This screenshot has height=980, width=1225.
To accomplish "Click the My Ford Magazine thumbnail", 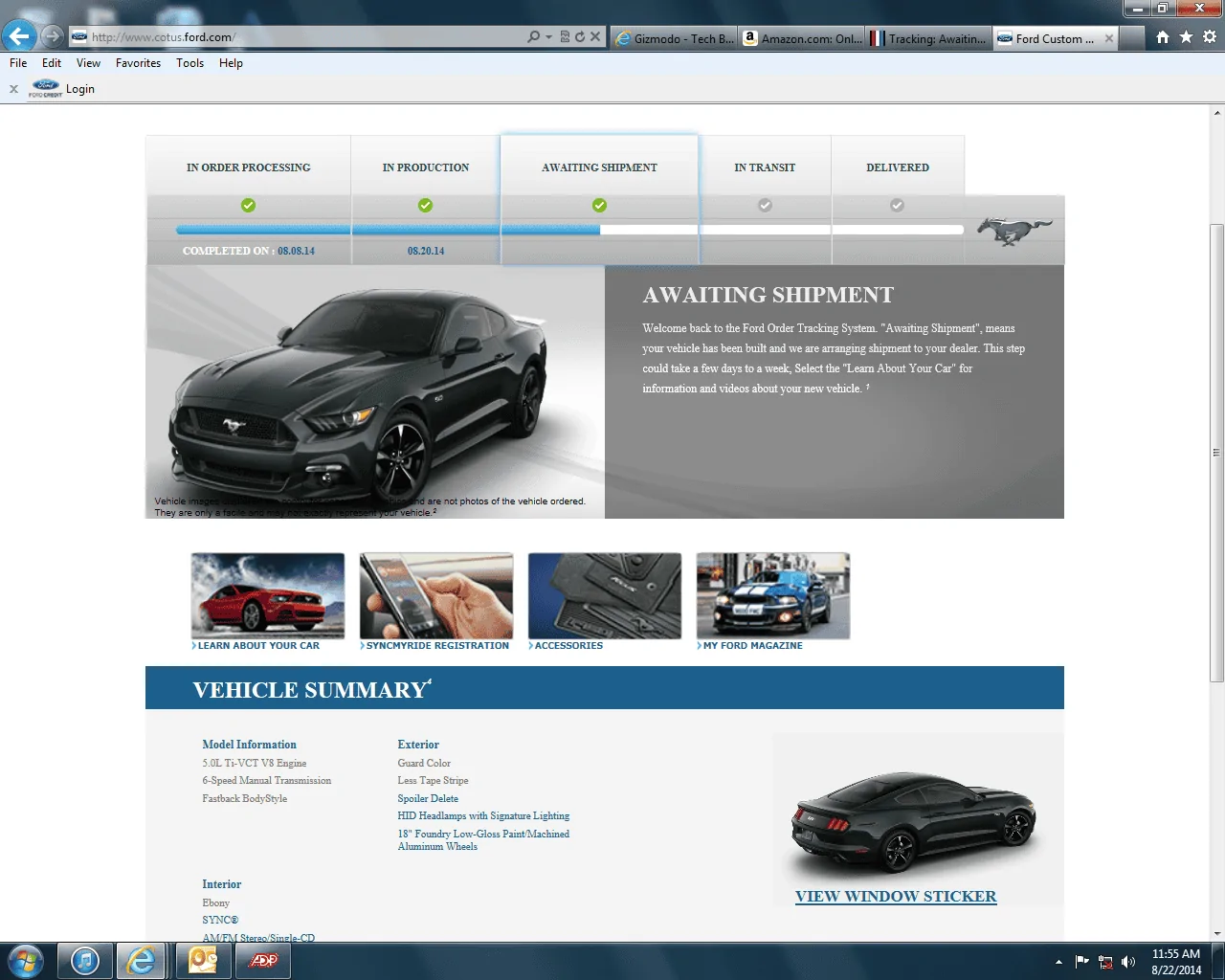I will (x=773, y=595).
